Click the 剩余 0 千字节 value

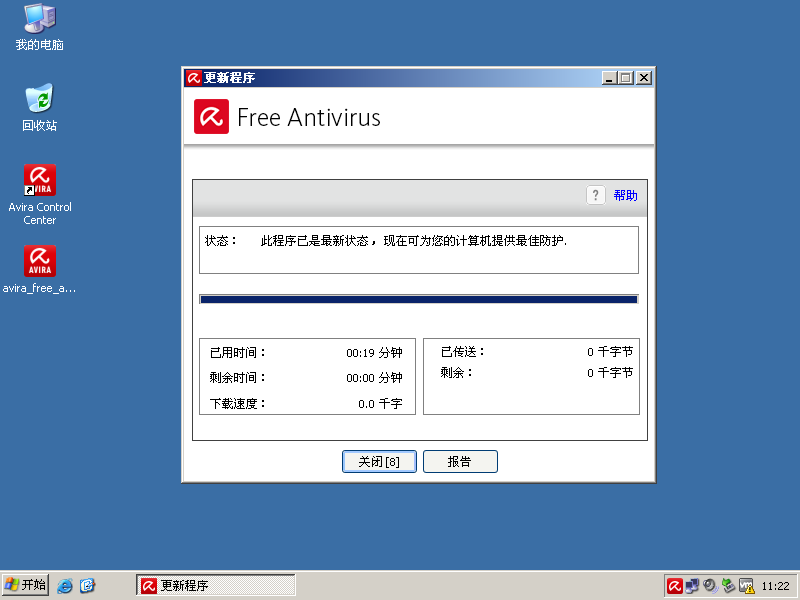tap(610, 372)
